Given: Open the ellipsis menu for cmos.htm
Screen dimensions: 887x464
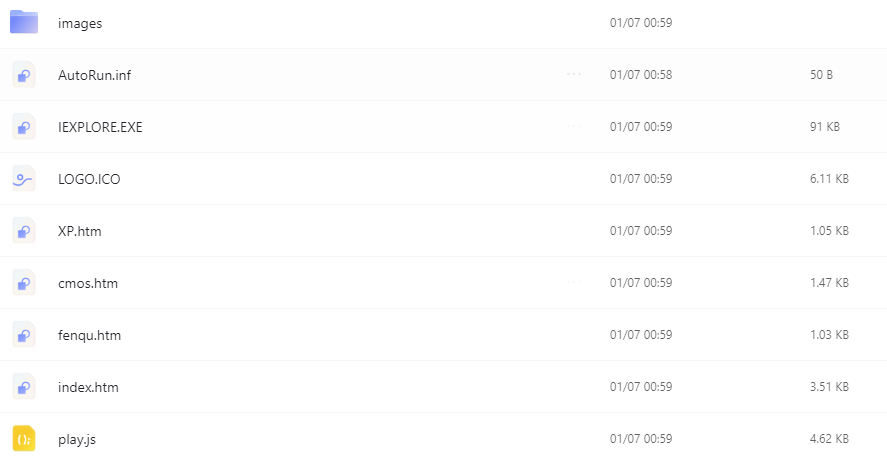Looking at the screenshot, I should tap(574, 282).
